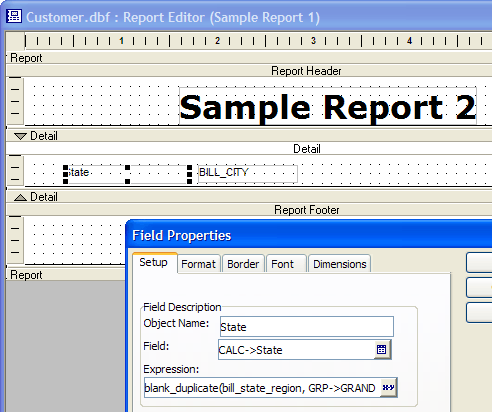Switch to the Setup tab
This screenshot has width=492, height=412.
pos(154,263)
